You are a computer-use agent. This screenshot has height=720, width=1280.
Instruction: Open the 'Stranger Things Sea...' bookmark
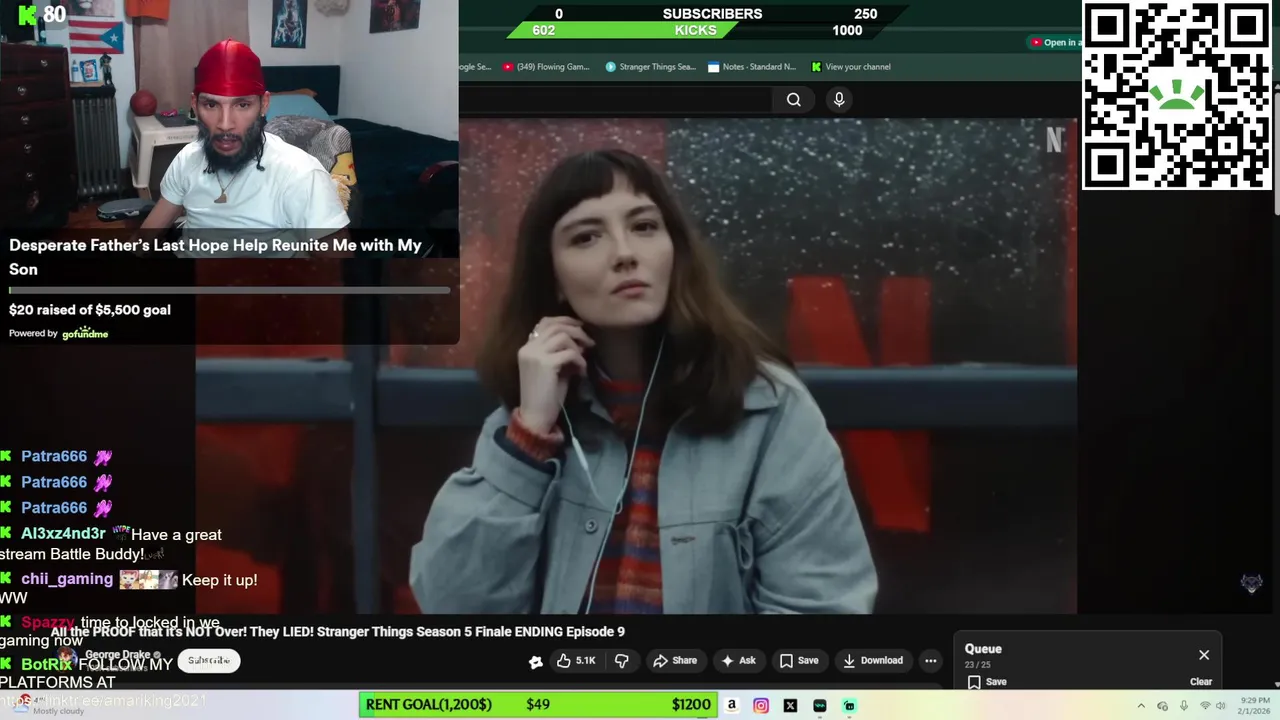tap(651, 67)
